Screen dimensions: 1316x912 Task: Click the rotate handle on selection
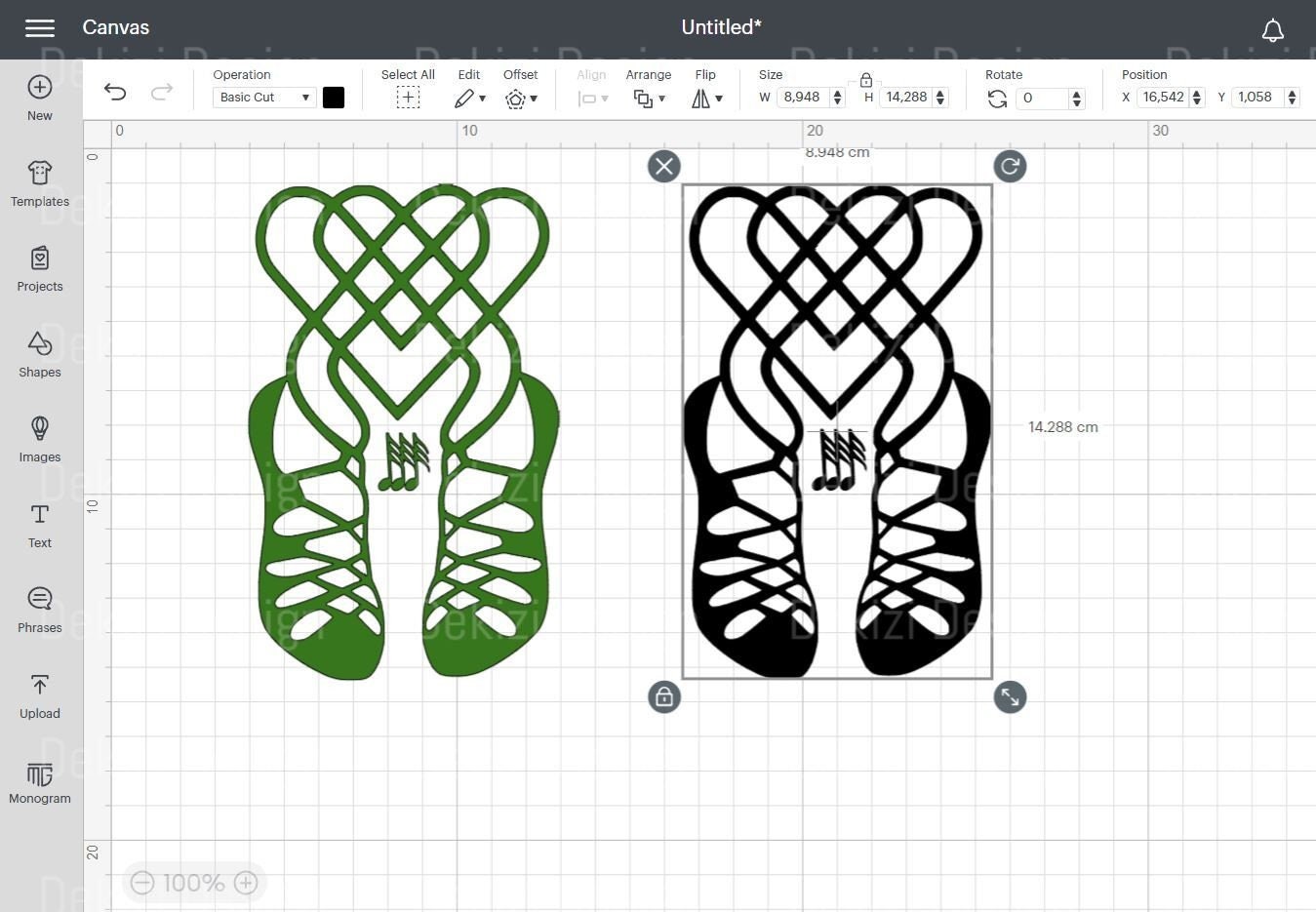tap(1010, 167)
